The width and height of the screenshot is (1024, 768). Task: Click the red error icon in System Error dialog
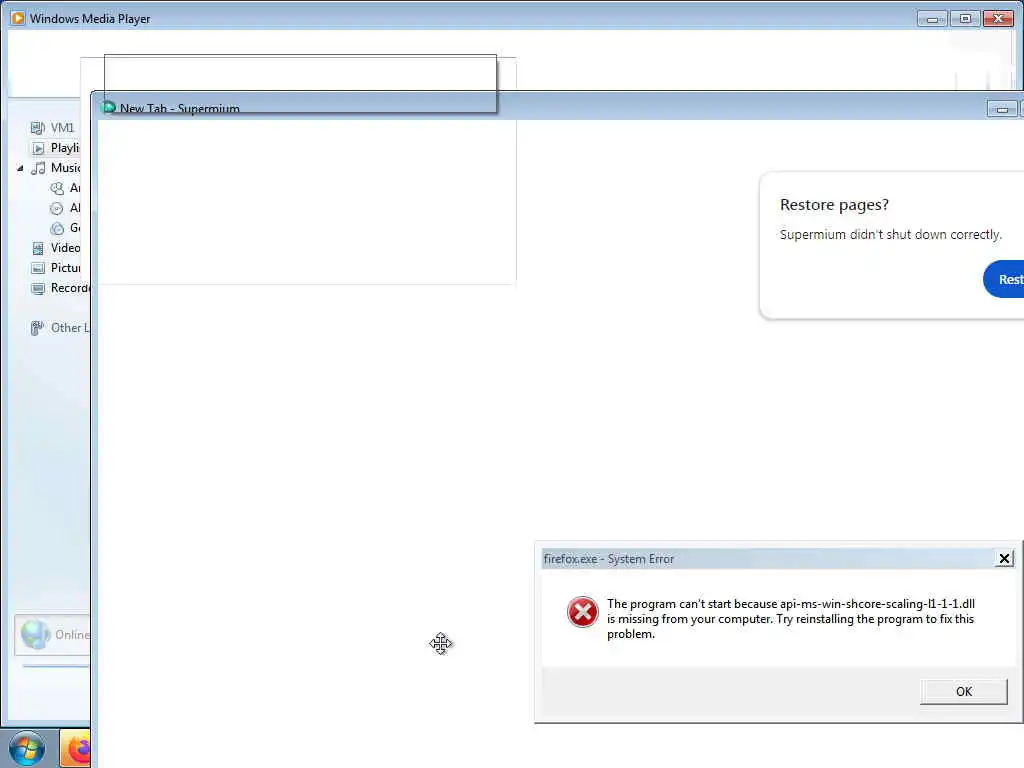point(583,612)
